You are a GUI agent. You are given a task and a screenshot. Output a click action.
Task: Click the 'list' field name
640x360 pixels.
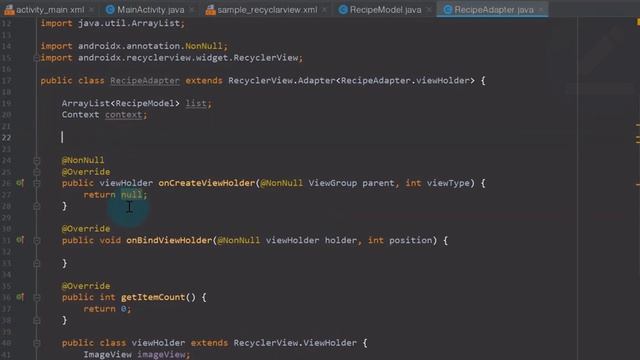tap(196, 103)
